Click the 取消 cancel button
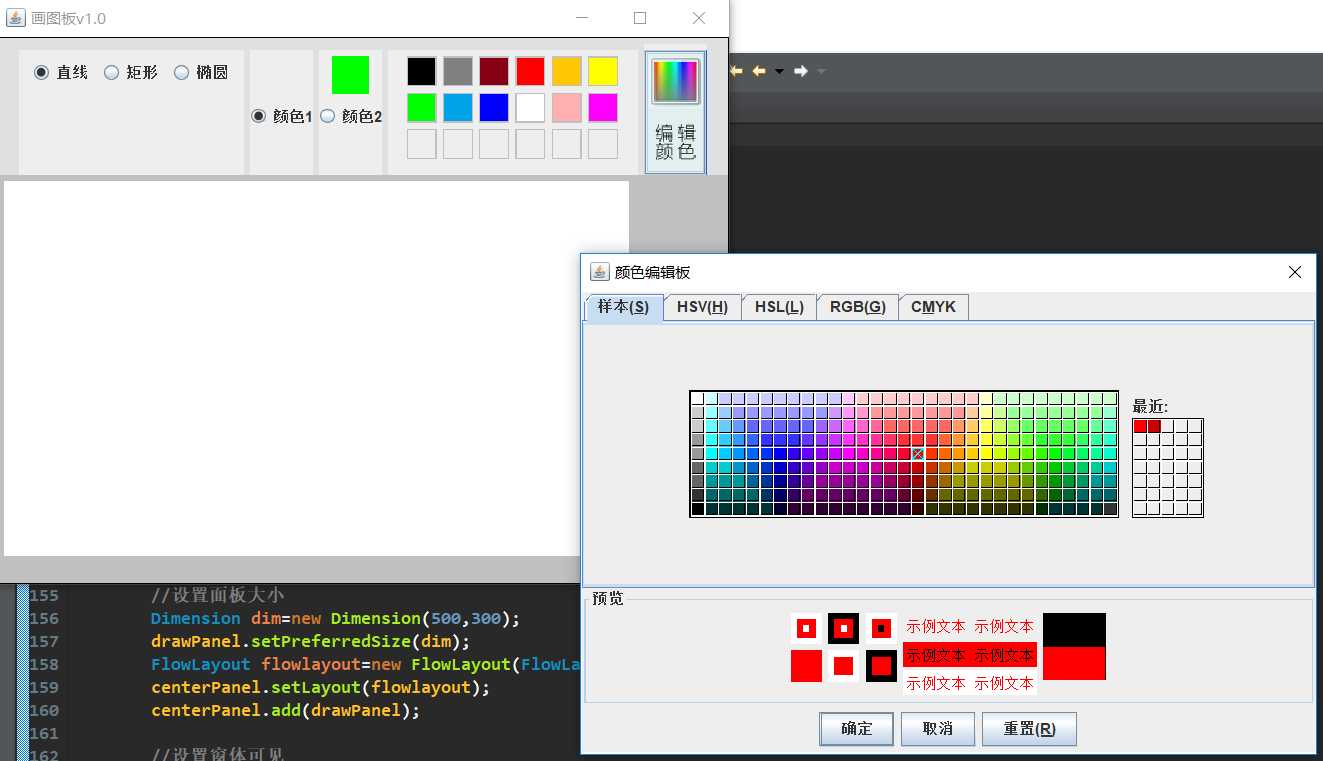1323x761 pixels. (x=938, y=729)
